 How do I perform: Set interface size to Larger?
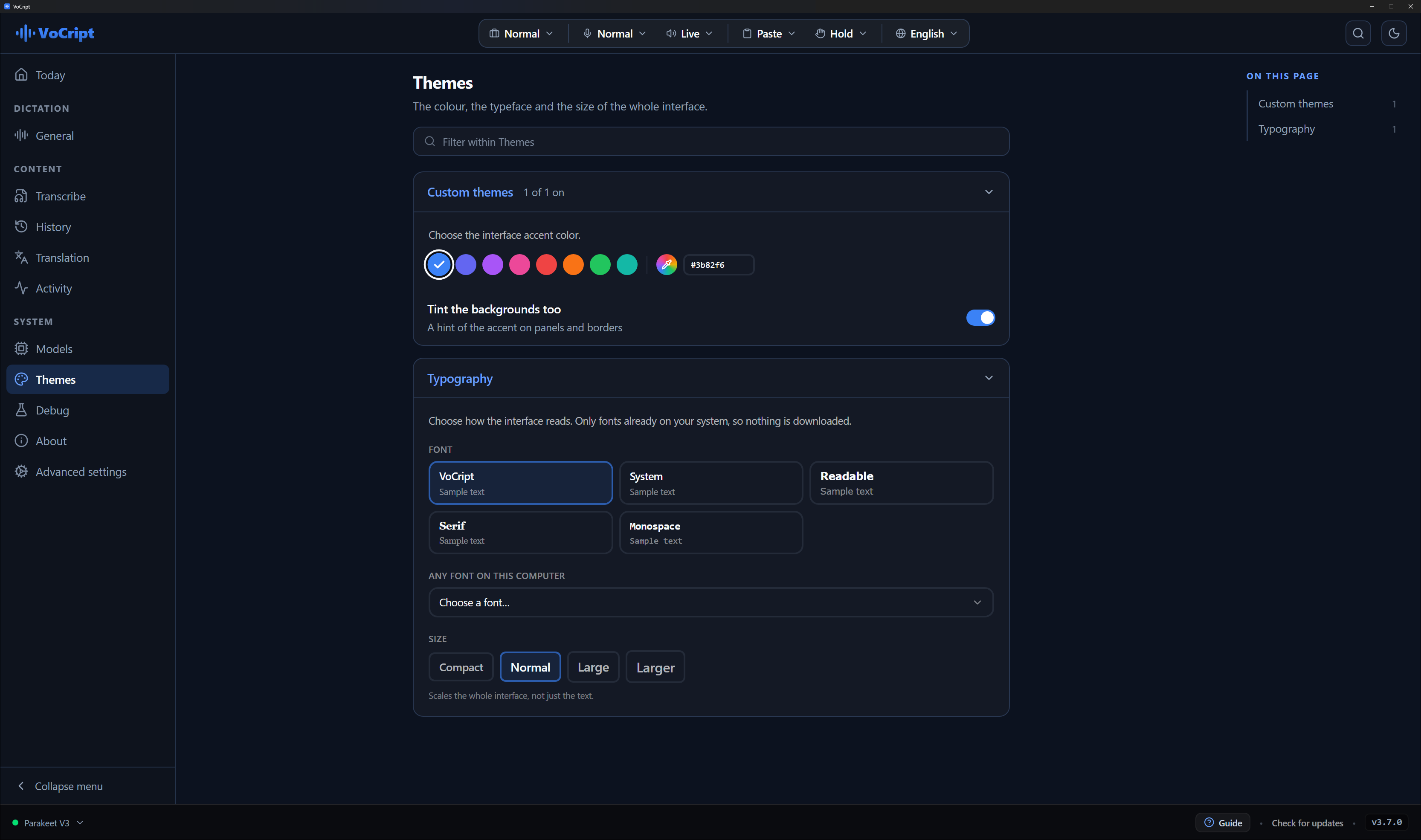pos(655,667)
